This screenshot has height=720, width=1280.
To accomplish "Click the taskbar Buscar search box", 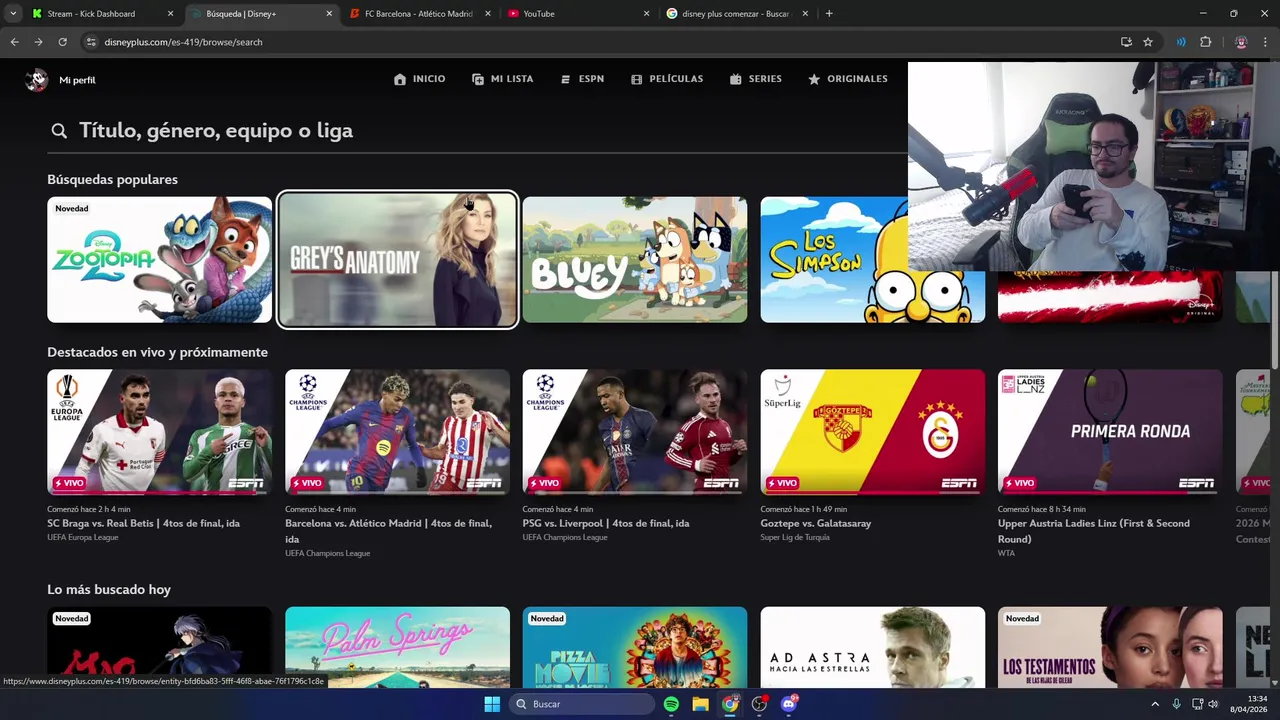I will point(582,704).
